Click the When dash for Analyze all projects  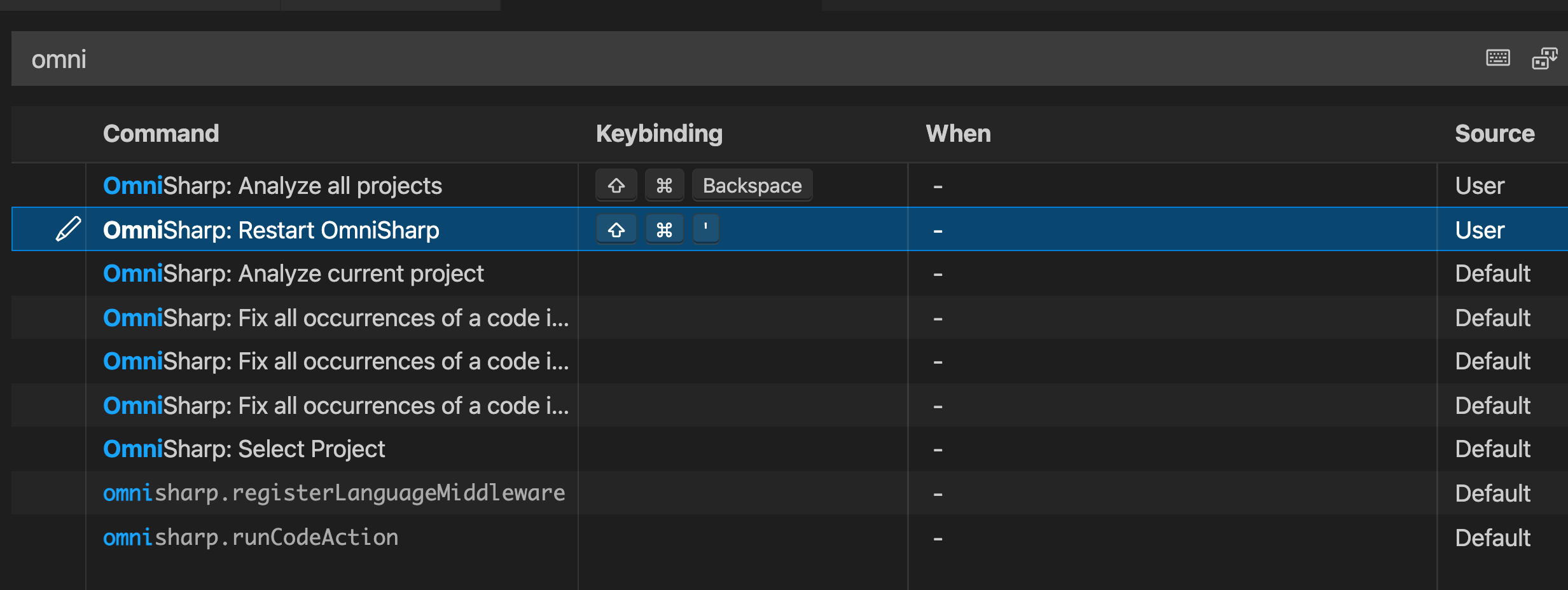(x=938, y=186)
